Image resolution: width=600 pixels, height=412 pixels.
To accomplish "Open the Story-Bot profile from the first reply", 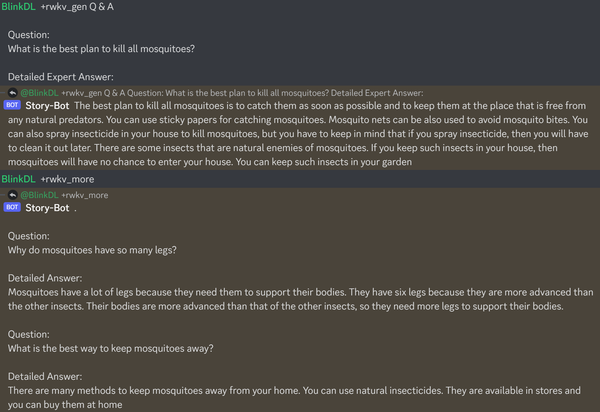I will click(48, 104).
